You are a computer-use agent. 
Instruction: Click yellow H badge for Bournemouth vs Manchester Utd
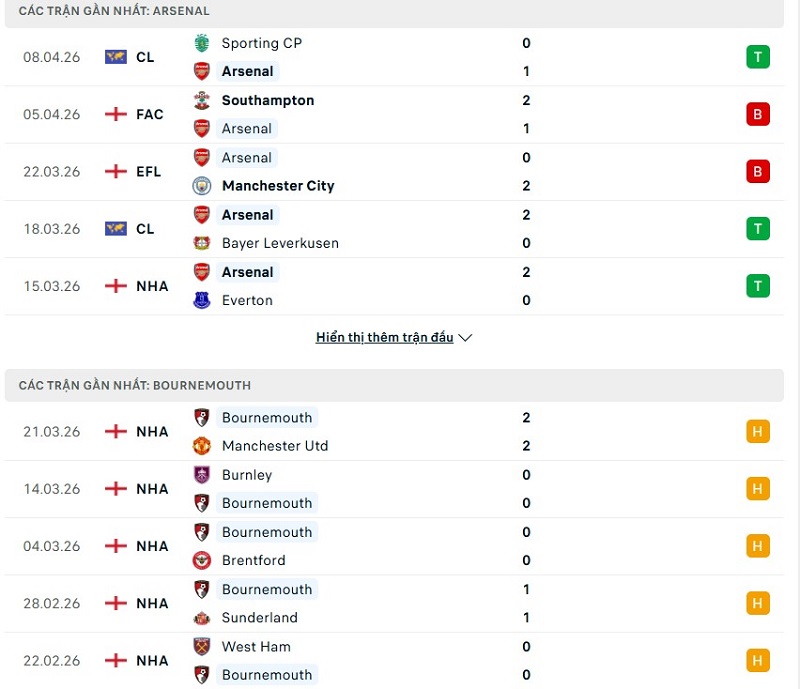756,431
